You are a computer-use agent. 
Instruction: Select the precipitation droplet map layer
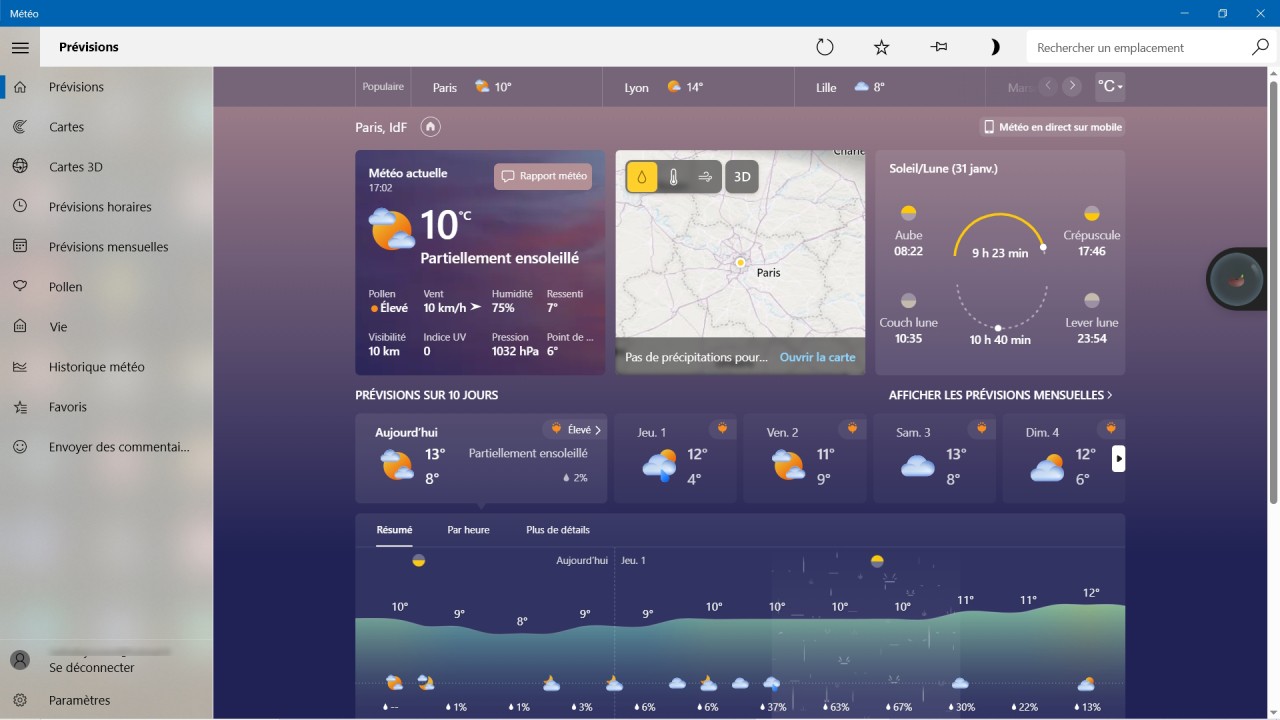[x=641, y=177]
